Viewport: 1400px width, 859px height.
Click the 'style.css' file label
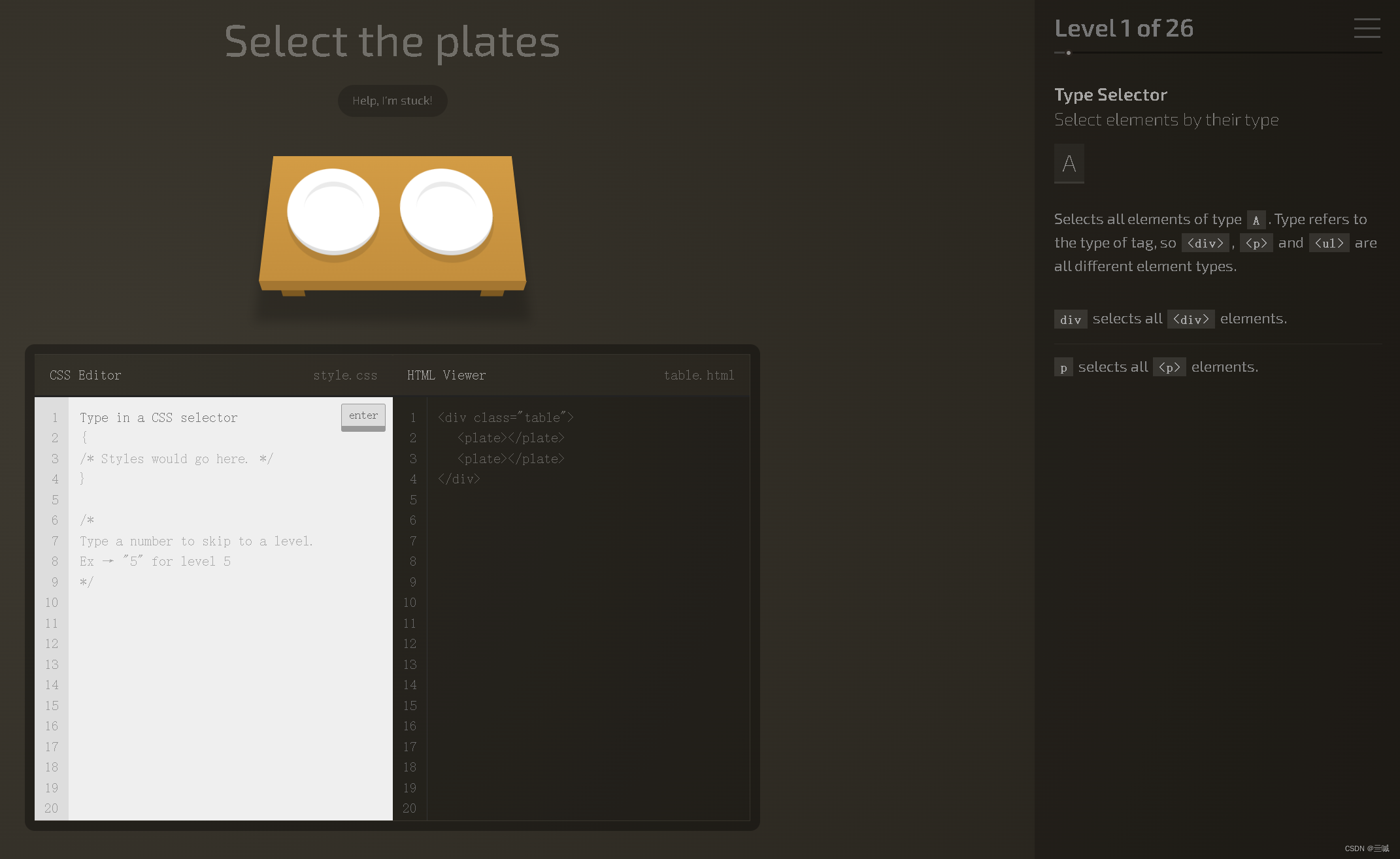point(345,376)
